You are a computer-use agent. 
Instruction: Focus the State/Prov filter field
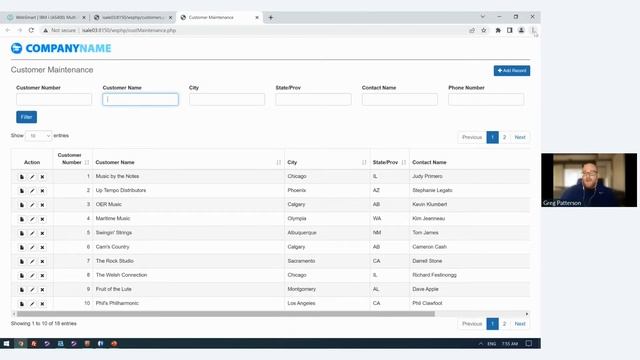point(313,99)
